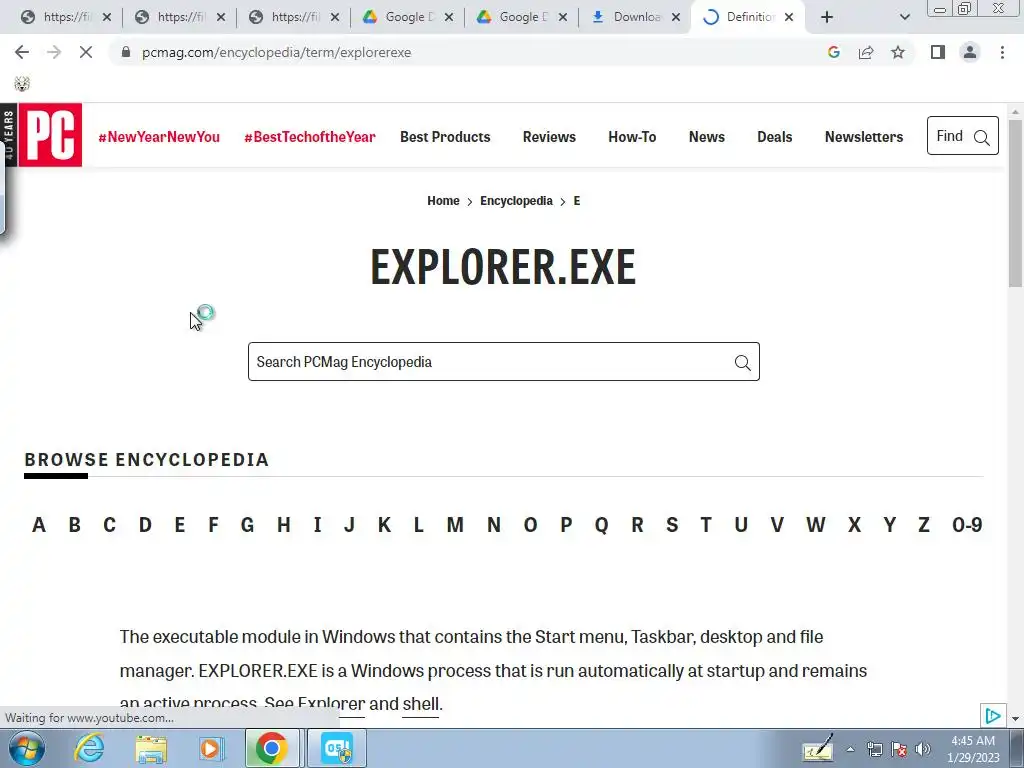Open Chrome three-dot menu
Screen dimensions: 1024x768
pos(1002,52)
